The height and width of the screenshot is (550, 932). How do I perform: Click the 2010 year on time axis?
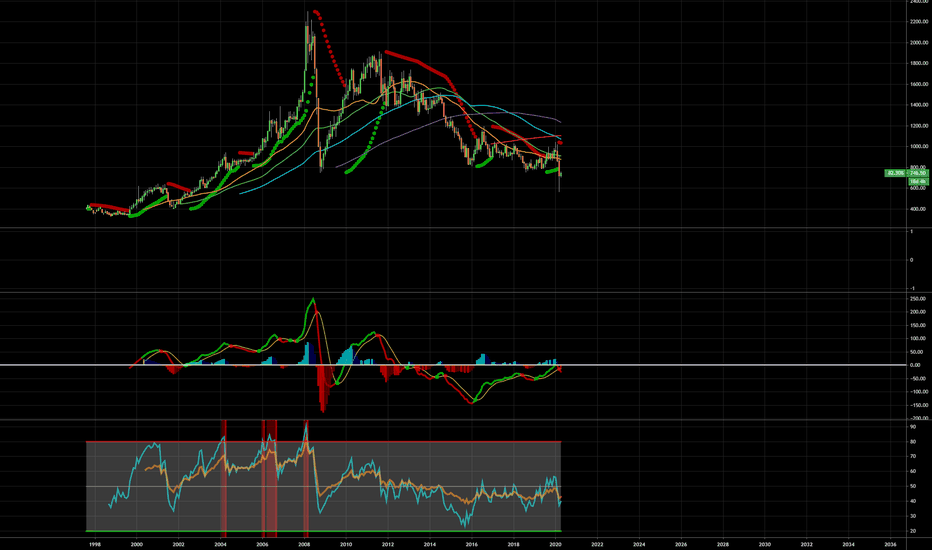pyautogui.click(x=346, y=544)
